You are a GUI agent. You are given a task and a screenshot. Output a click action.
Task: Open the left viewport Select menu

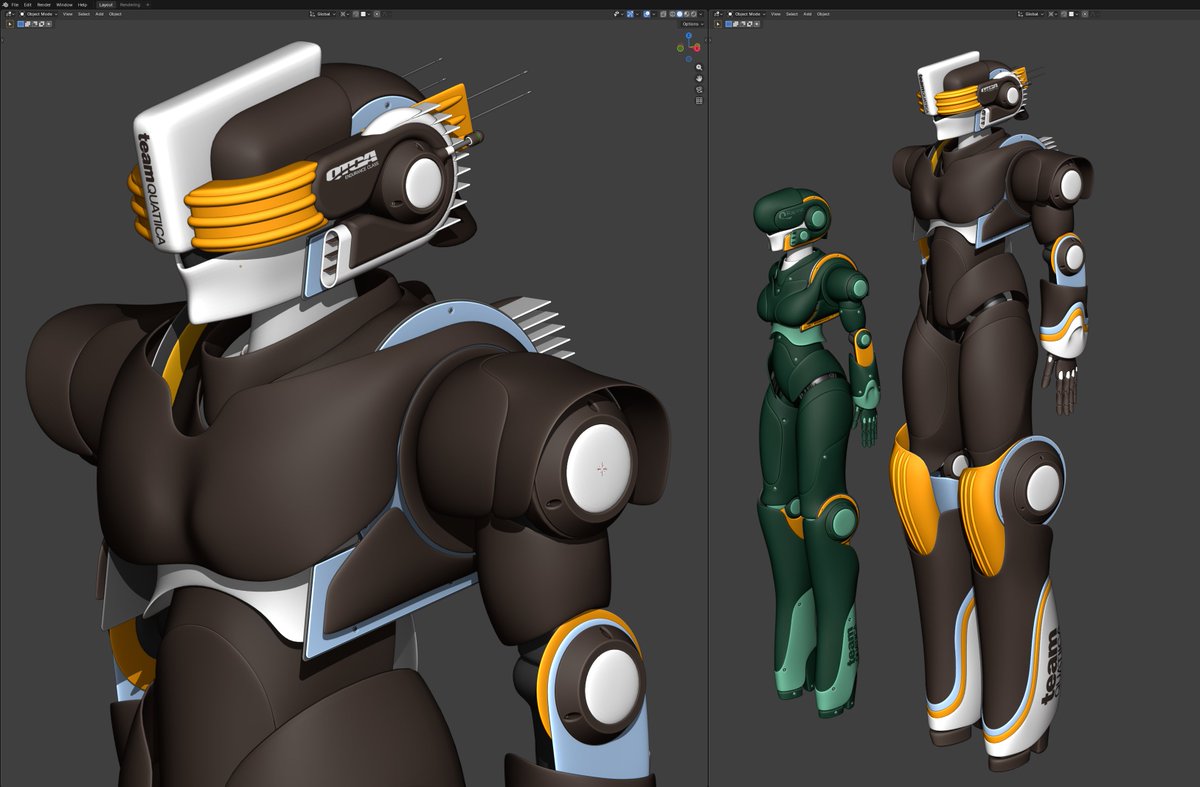pyautogui.click(x=84, y=14)
